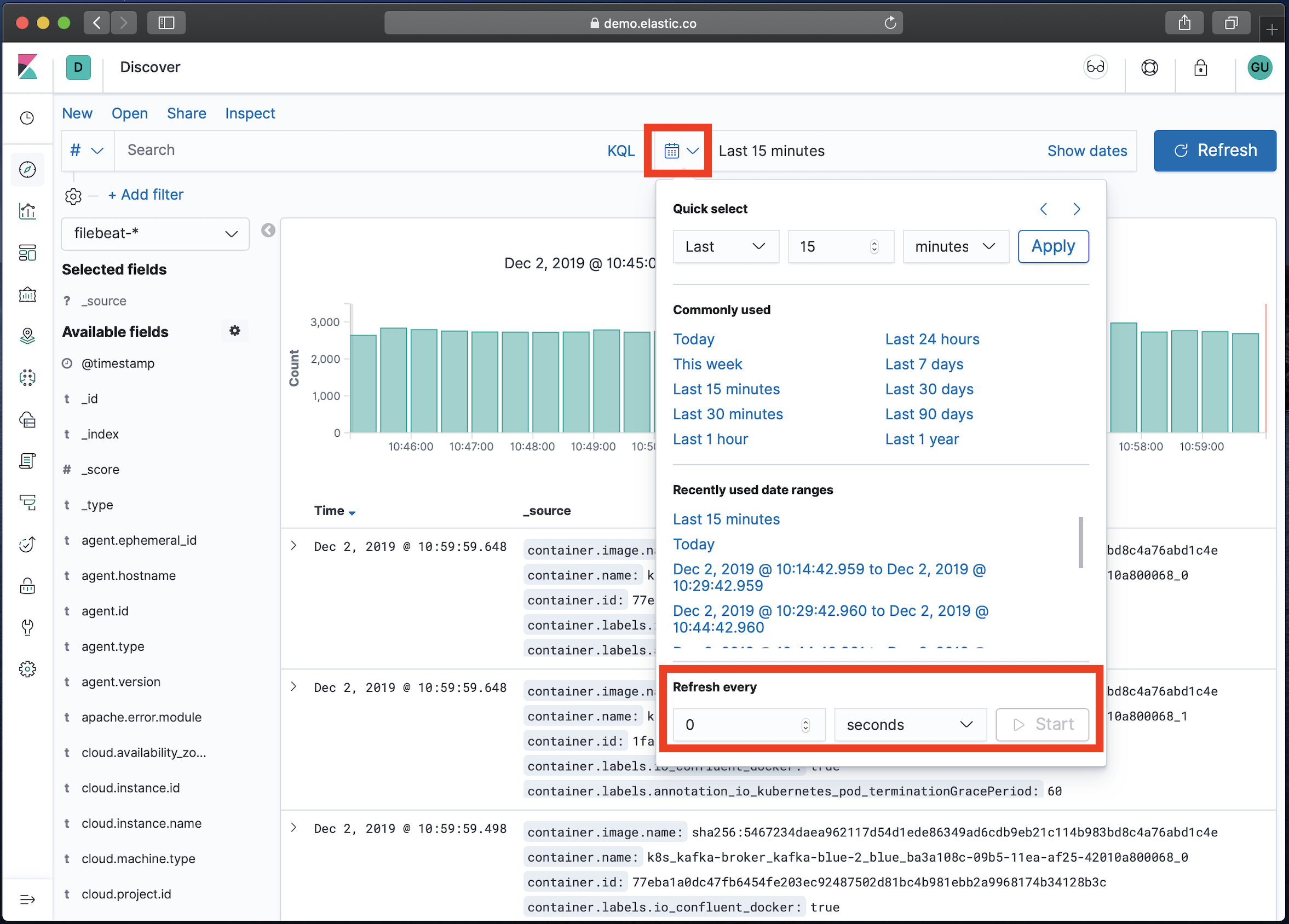
Task: Open the filebeat-* index pattern dropdown
Action: pyautogui.click(x=155, y=234)
